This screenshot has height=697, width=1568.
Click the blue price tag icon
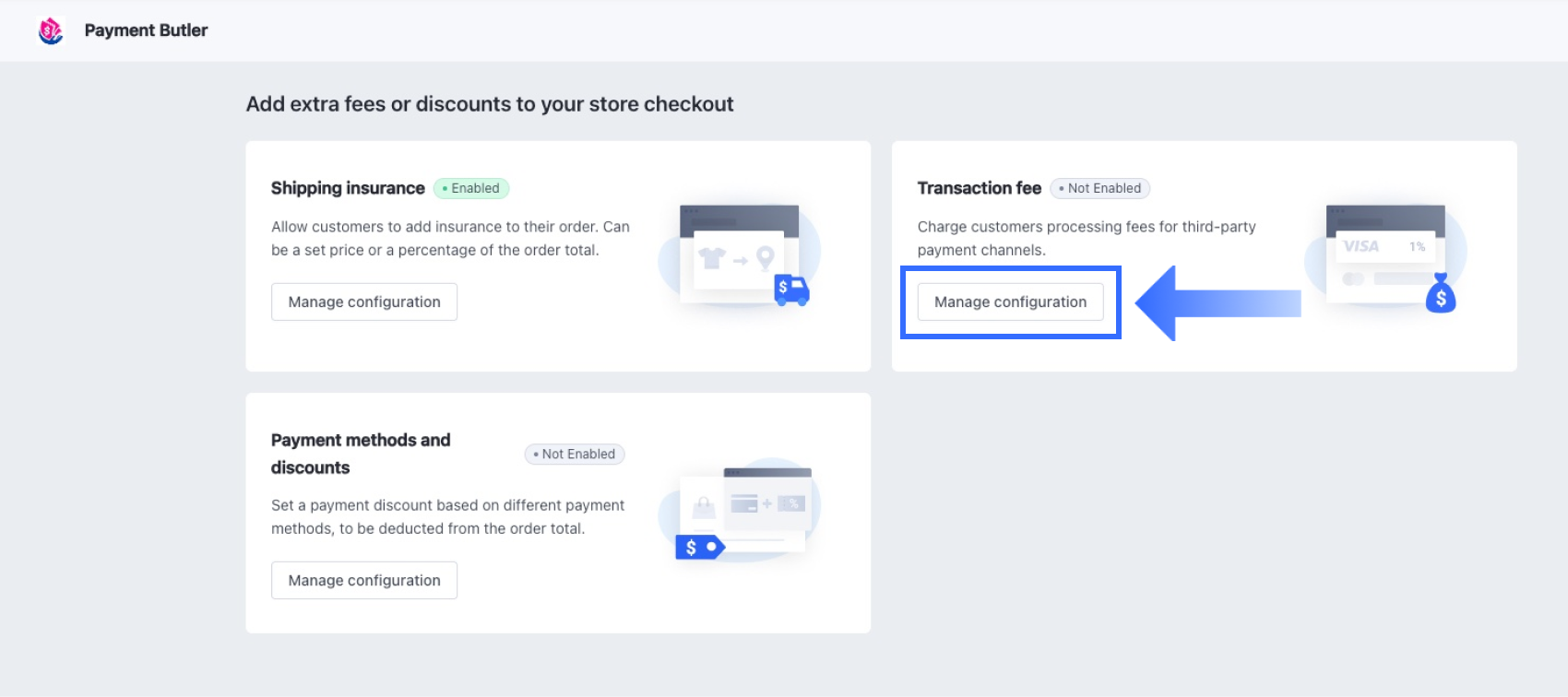pyautogui.click(x=699, y=548)
